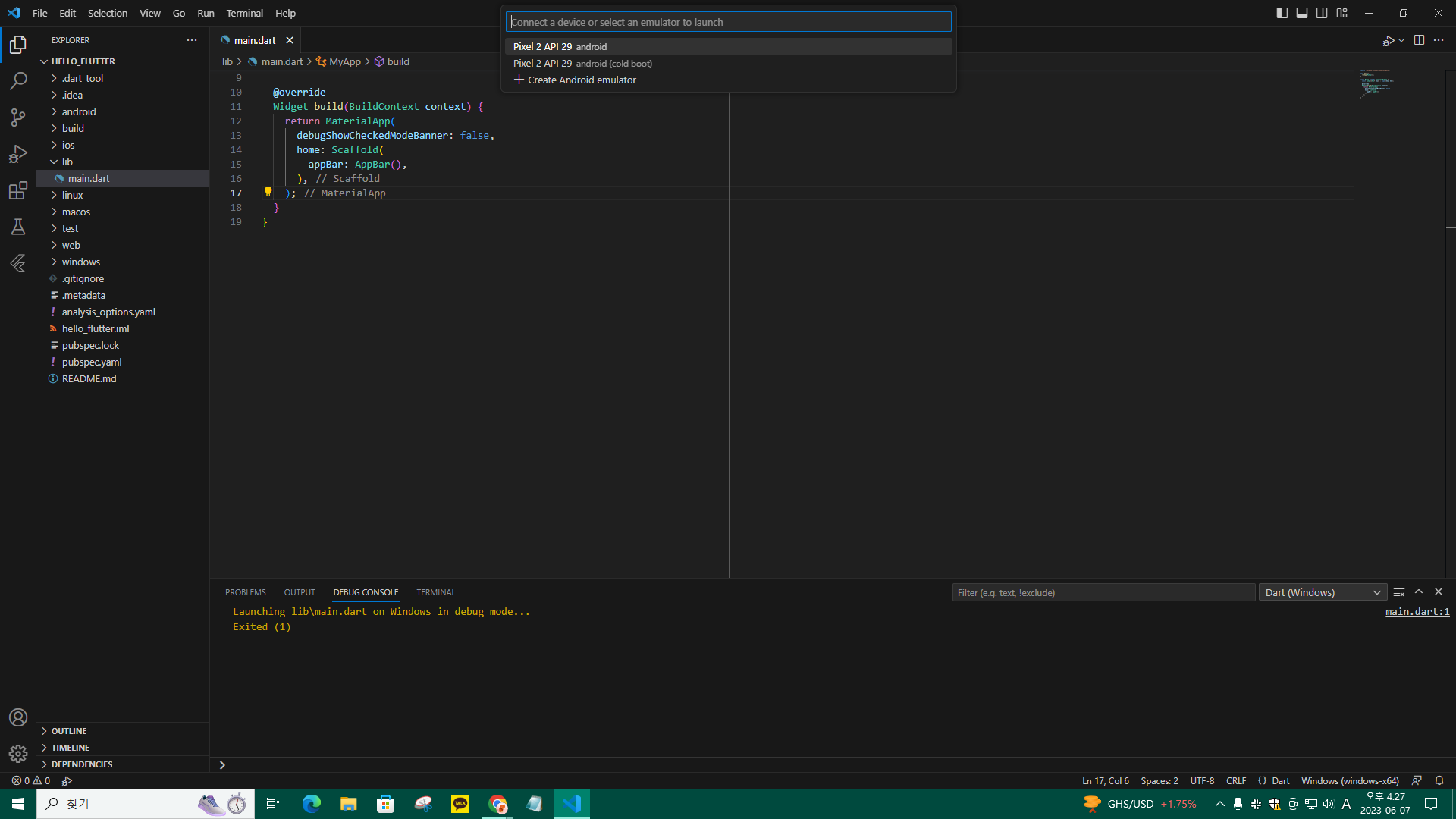Open the Dart (Windows) session dropdown
This screenshot has height=819, width=1456.
click(x=1323, y=592)
